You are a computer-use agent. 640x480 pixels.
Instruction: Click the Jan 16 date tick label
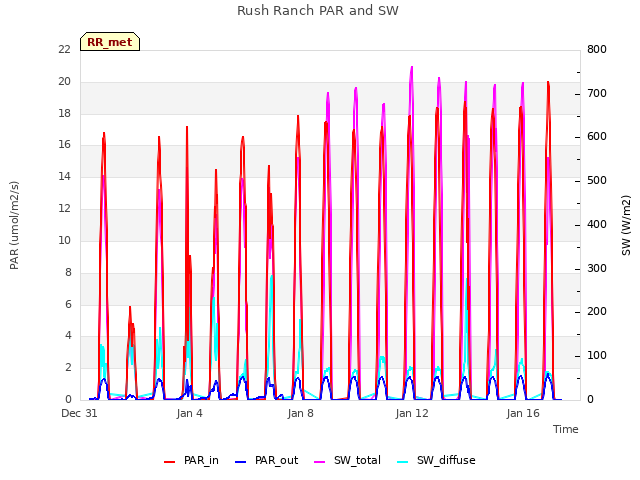[x=523, y=413]
